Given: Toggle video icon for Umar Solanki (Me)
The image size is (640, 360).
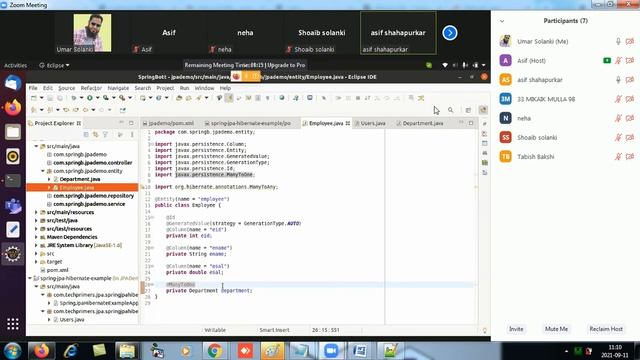Looking at the screenshot, I should (x=630, y=41).
